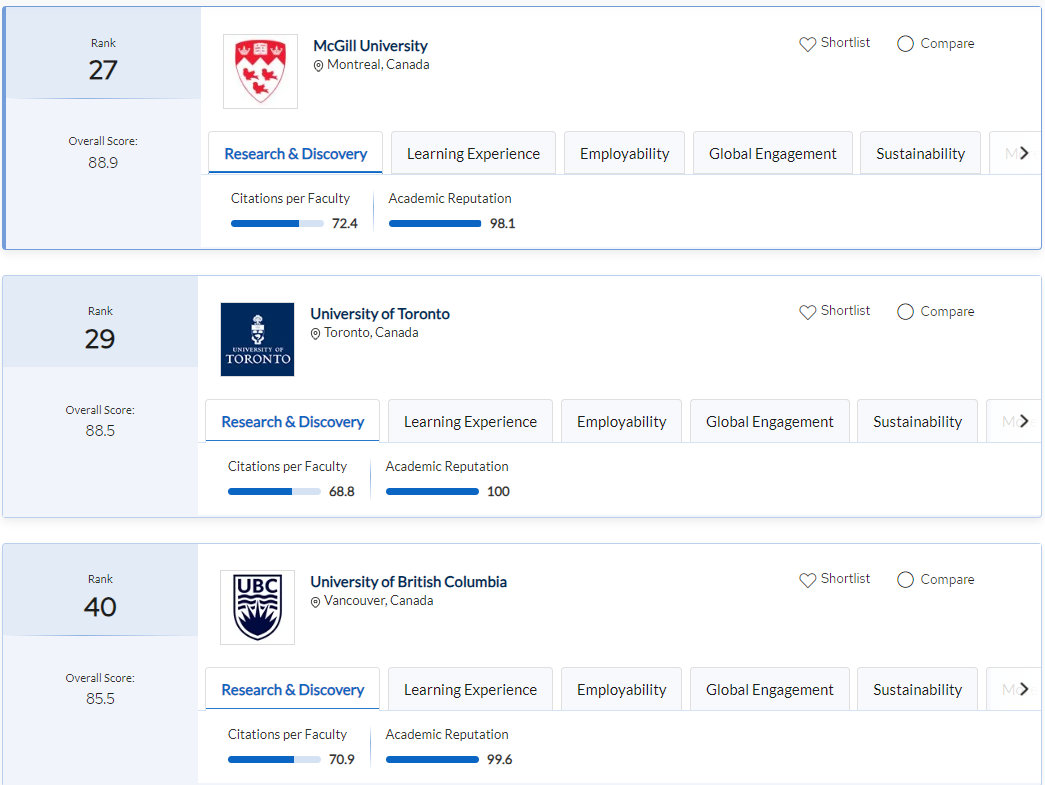Expand more tabs on University of Toronto card

coord(1023,421)
